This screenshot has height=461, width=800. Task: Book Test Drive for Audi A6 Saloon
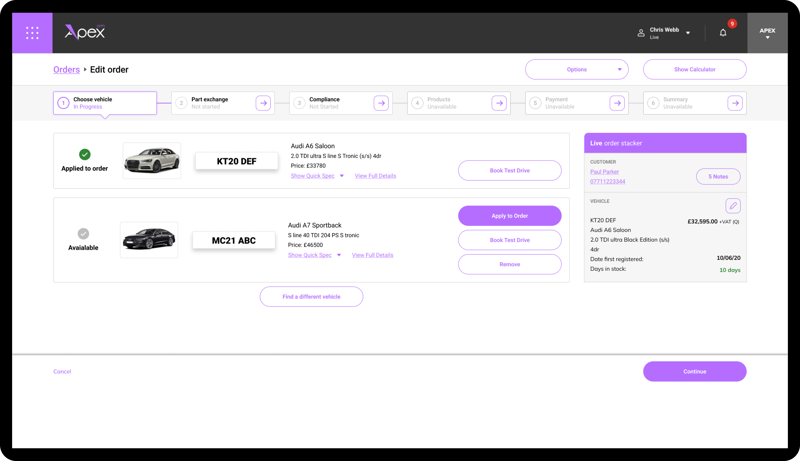pyautogui.click(x=510, y=170)
